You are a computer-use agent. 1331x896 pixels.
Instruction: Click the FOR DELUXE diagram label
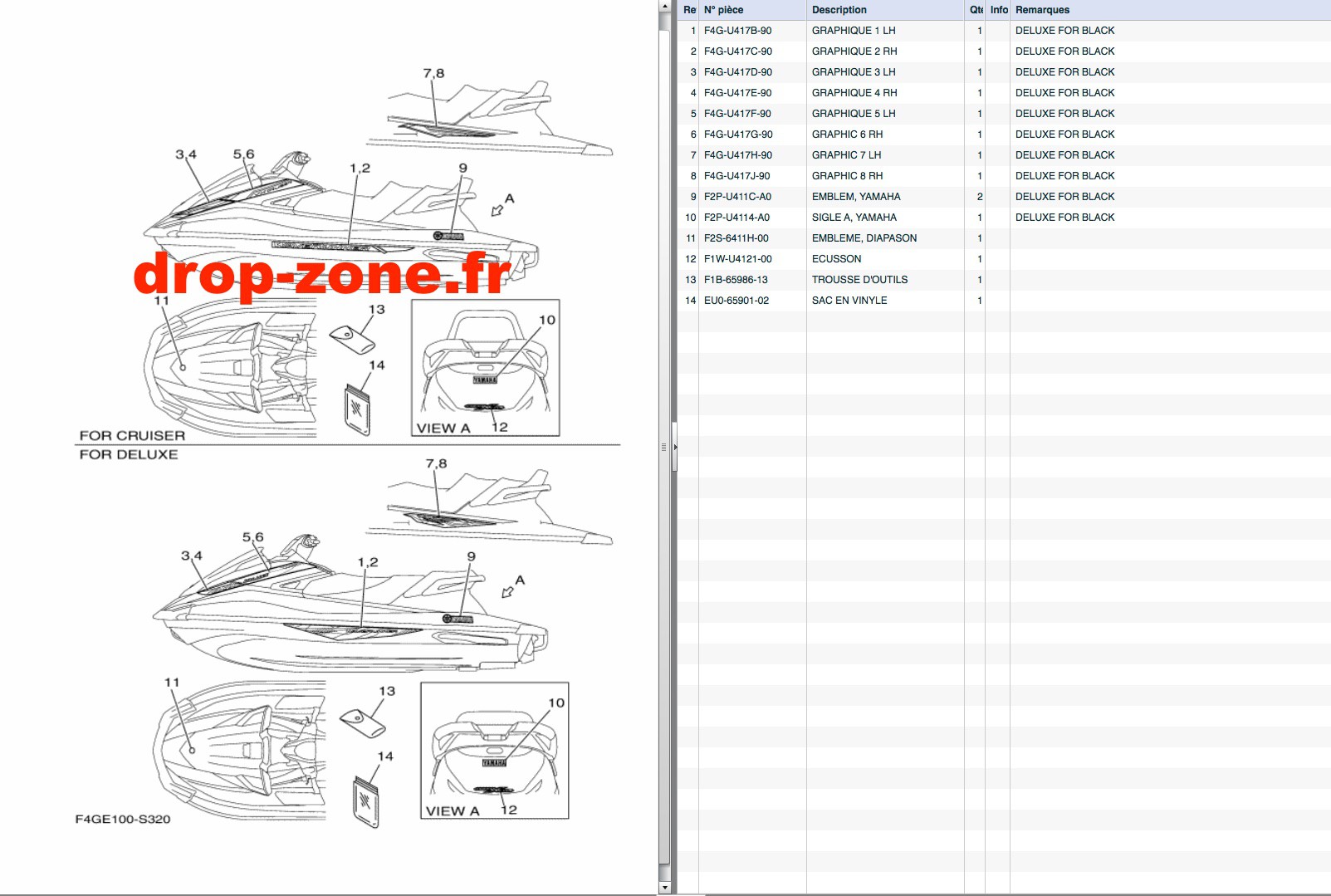[129, 455]
